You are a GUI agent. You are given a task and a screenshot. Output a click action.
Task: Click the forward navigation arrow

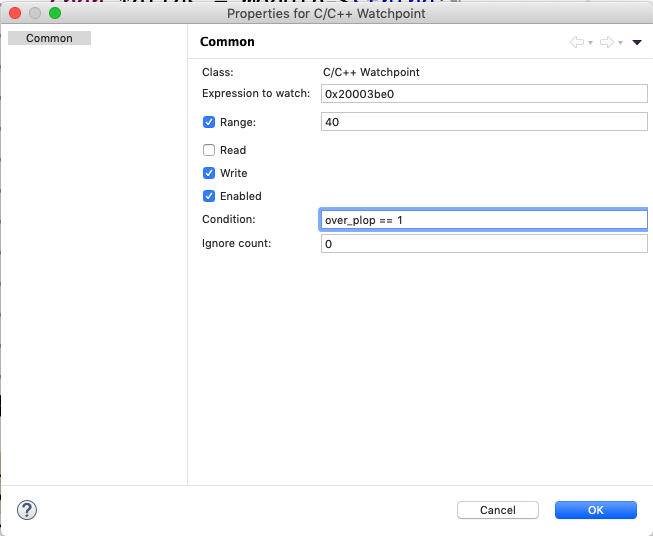point(606,42)
